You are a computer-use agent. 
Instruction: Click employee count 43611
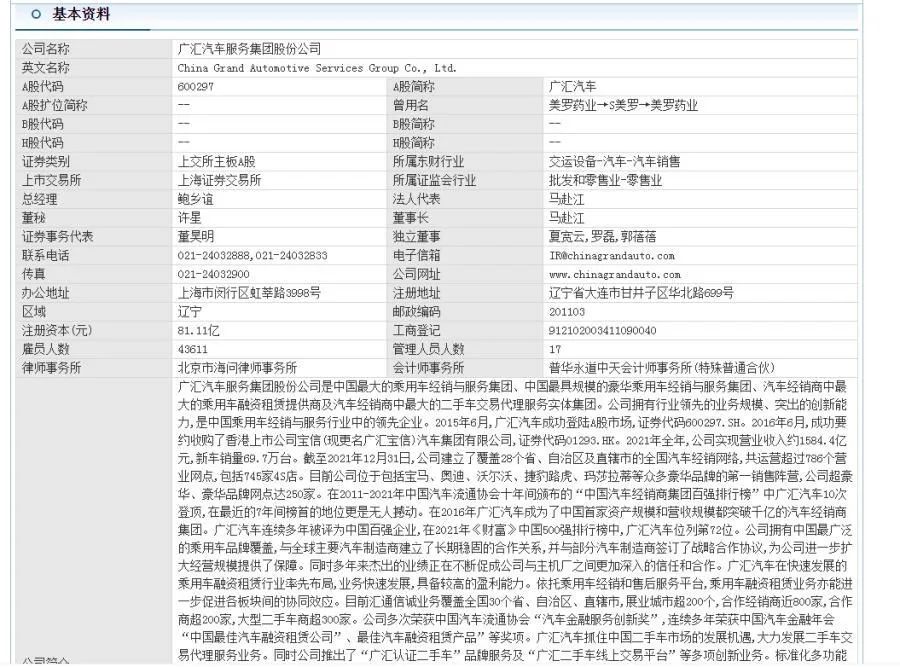pos(192,349)
